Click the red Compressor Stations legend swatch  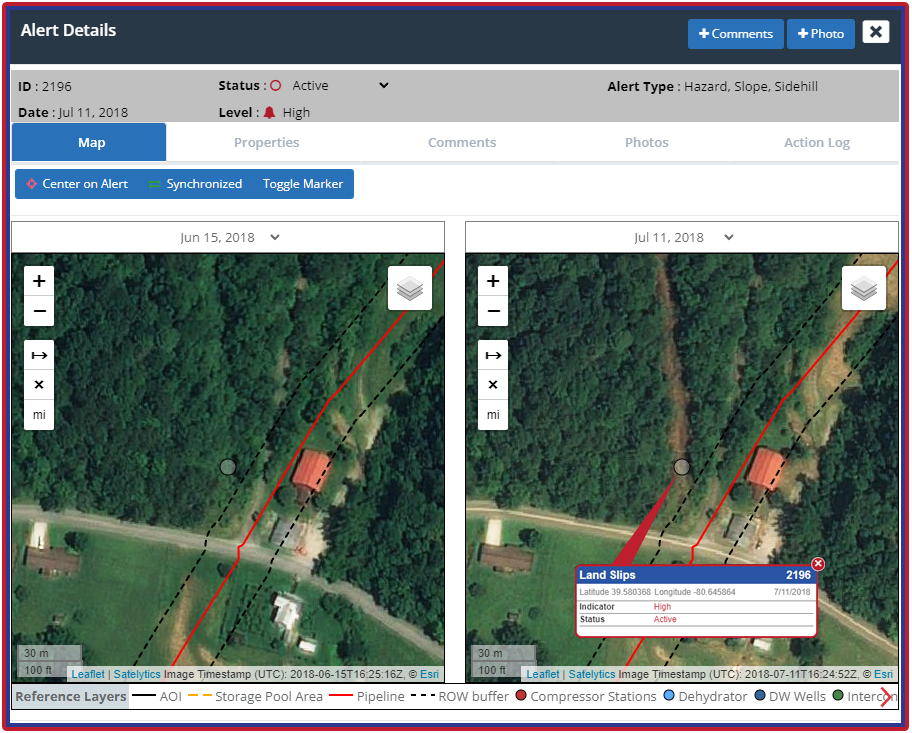click(521, 696)
